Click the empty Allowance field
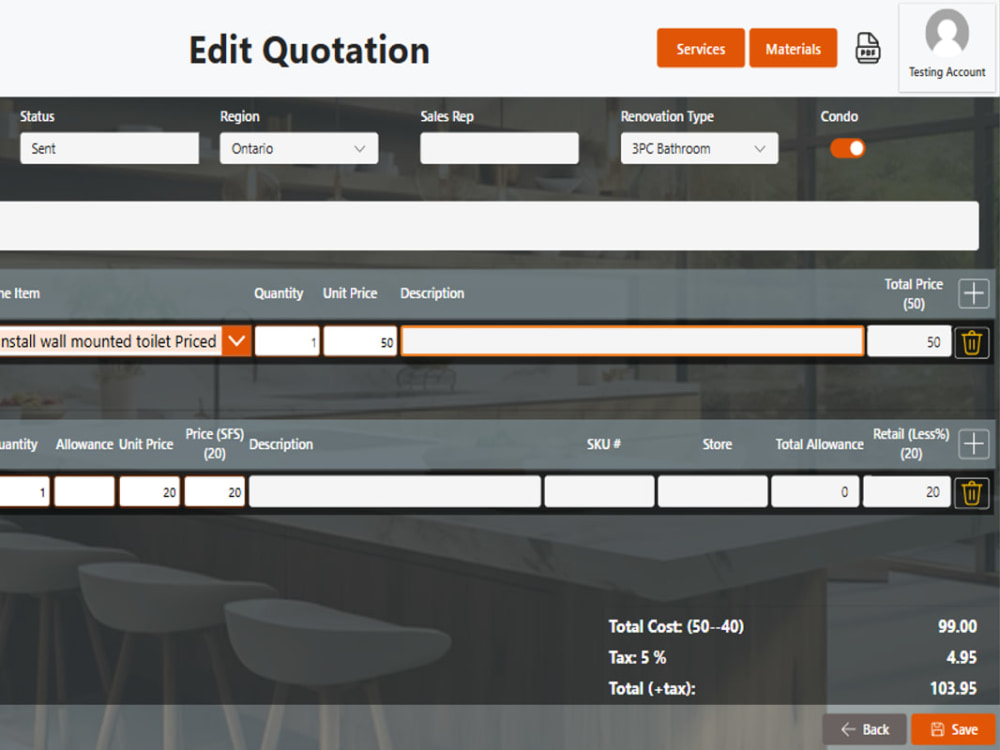Image resolution: width=1000 pixels, height=750 pixels. coord(84,492)
